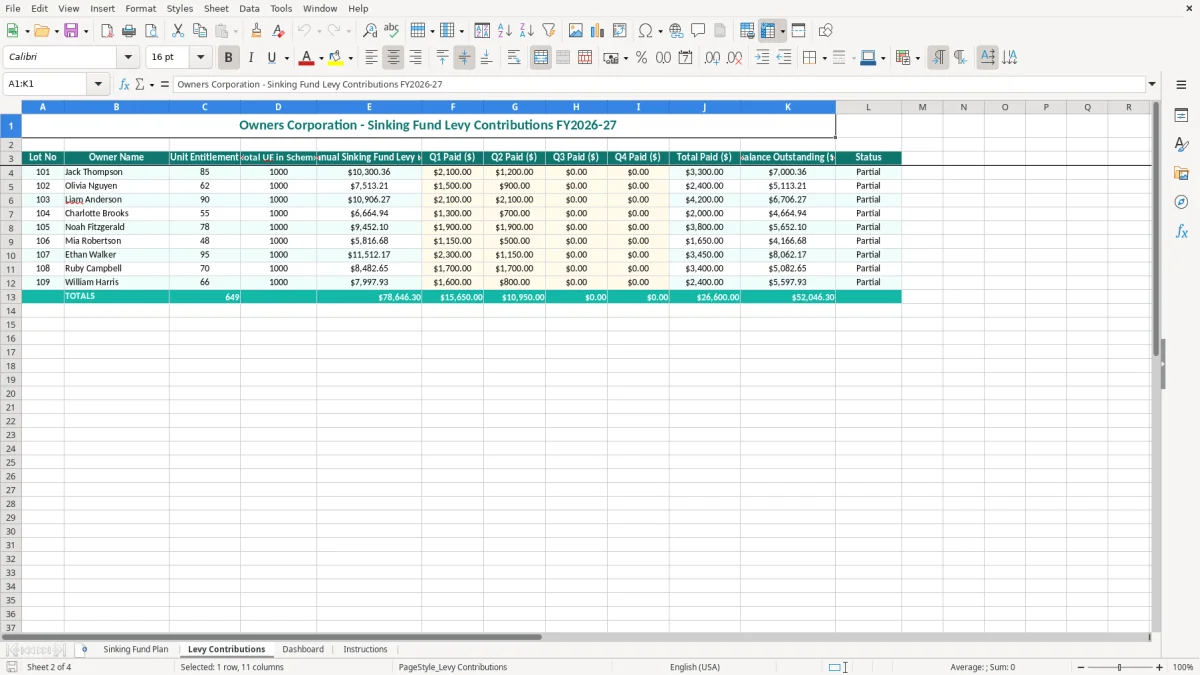Switch to Sinking Fund Plan tab
Viewport: 1200px width, 675px height.
[x=136, y=650]
